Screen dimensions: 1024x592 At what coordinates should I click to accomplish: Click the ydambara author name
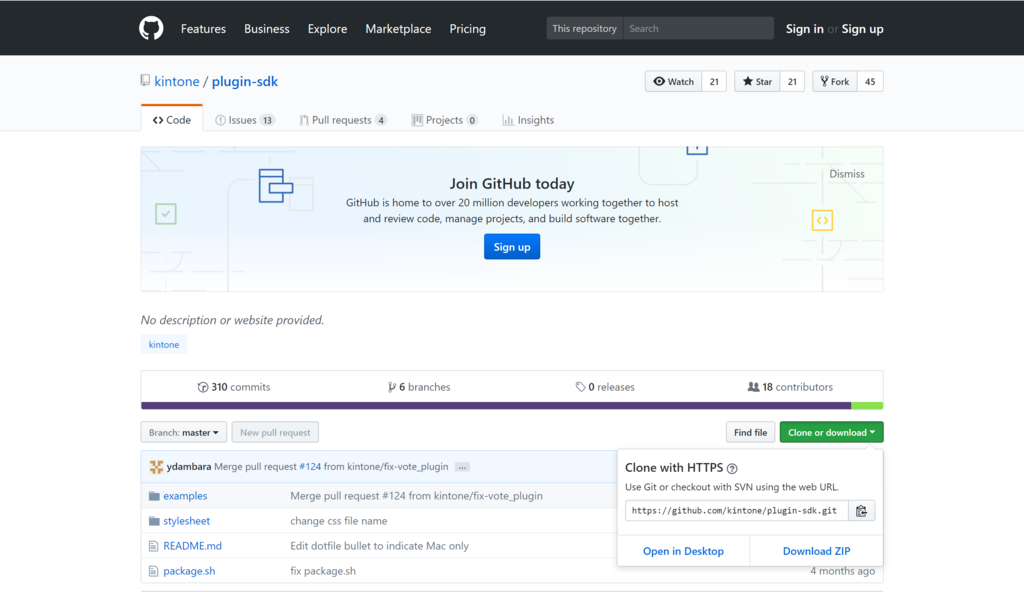[189, 467]
